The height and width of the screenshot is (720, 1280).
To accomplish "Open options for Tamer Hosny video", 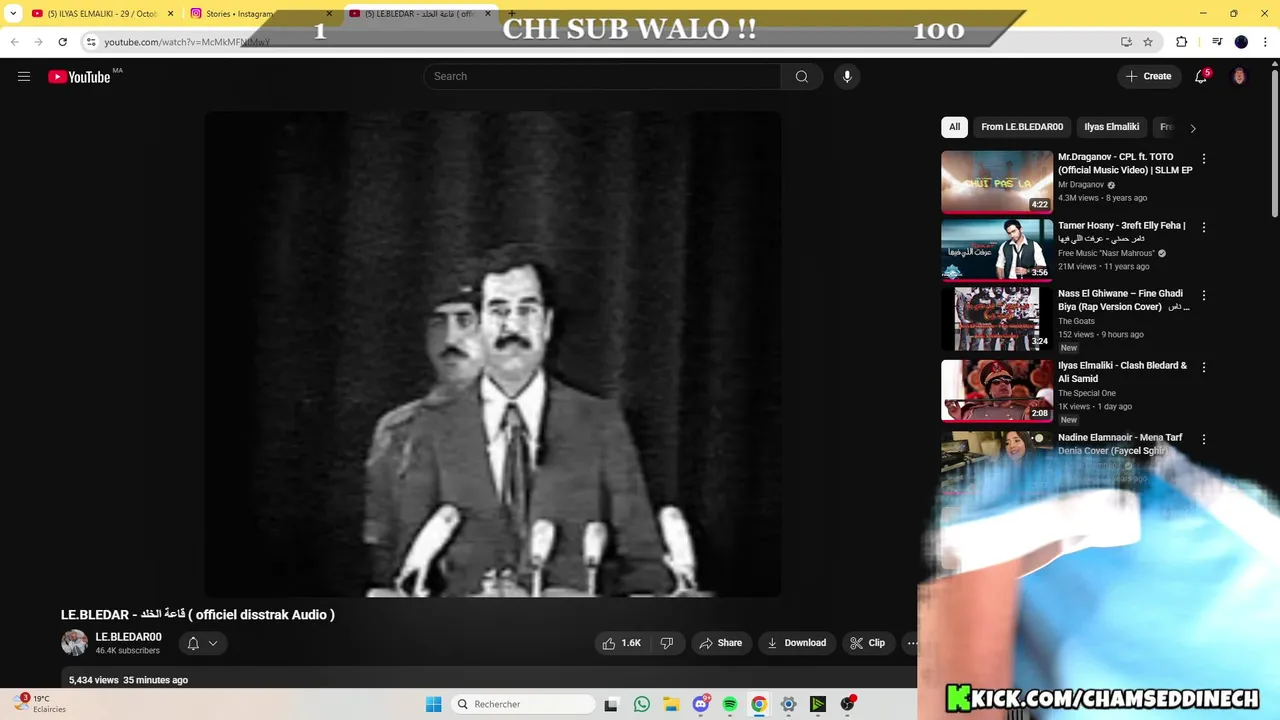I will click(1204, 227).
